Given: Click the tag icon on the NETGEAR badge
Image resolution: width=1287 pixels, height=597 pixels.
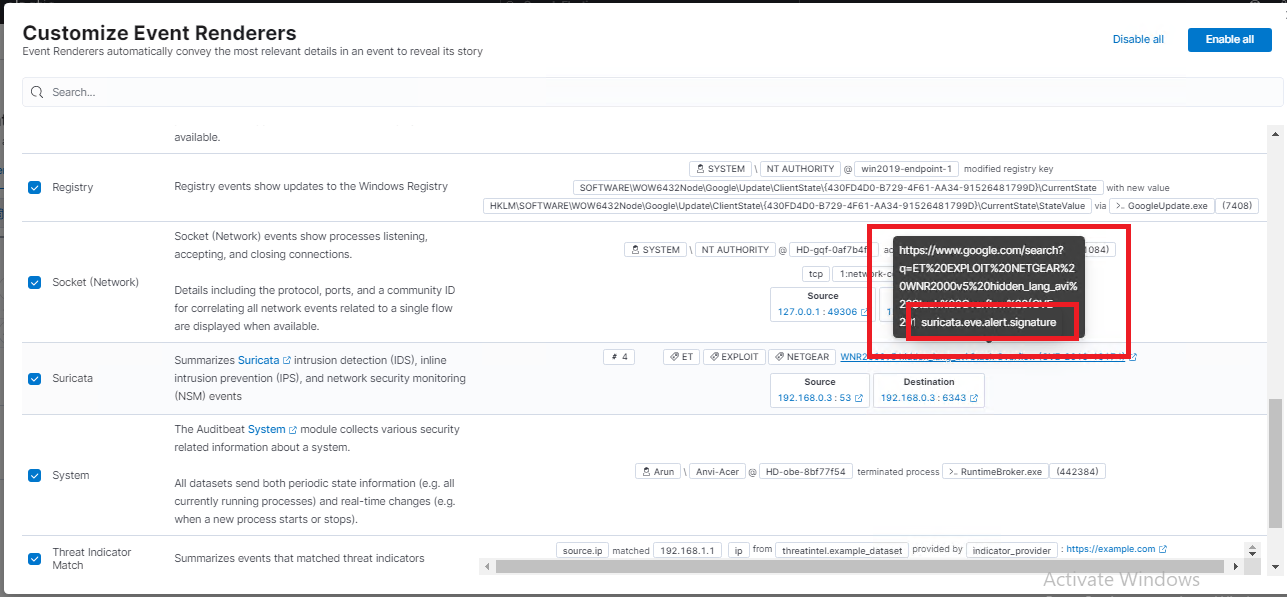Looking at the screenshot, I should 779,356.
